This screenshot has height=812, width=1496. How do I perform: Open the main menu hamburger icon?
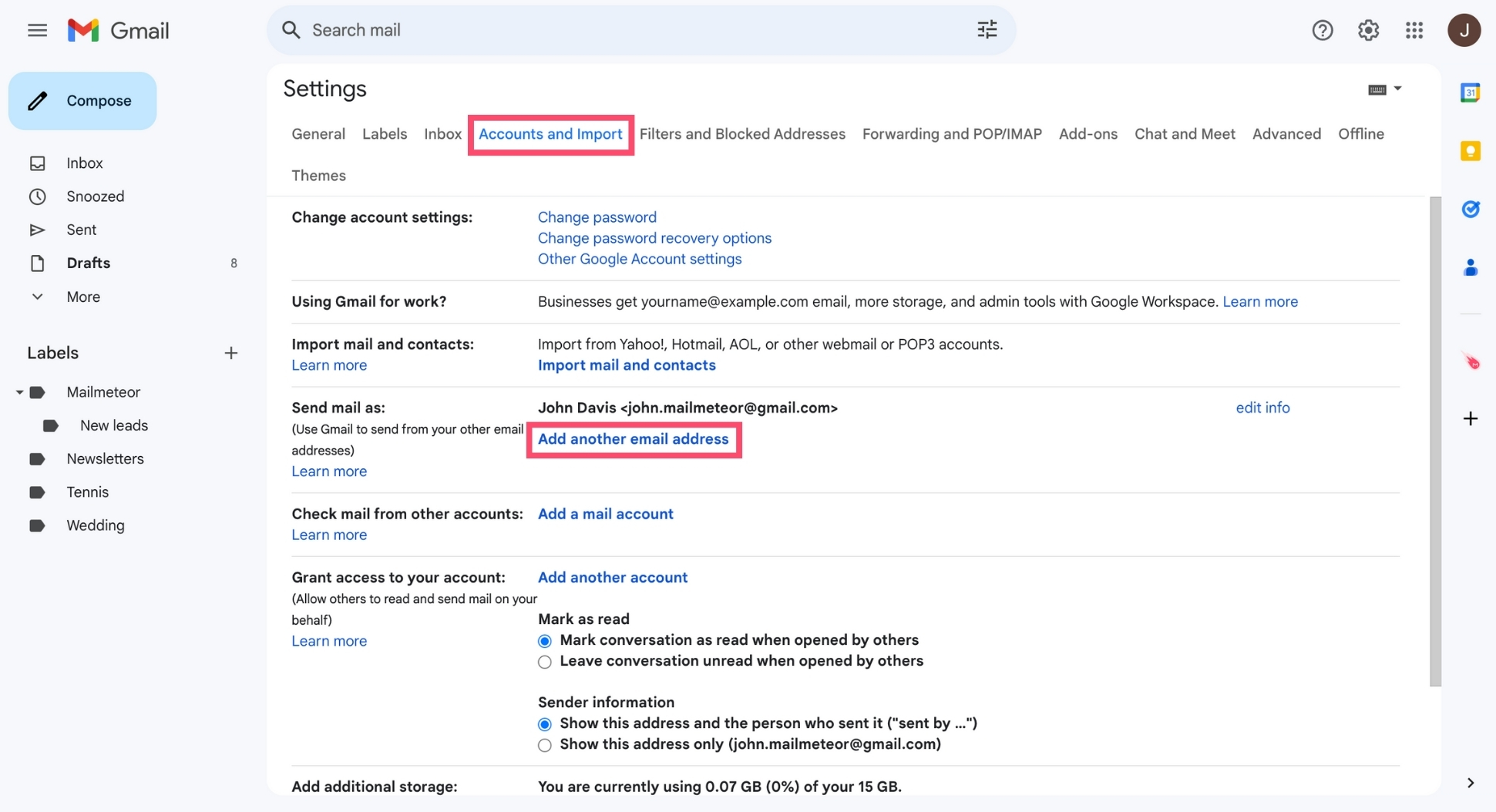[37, 30]
